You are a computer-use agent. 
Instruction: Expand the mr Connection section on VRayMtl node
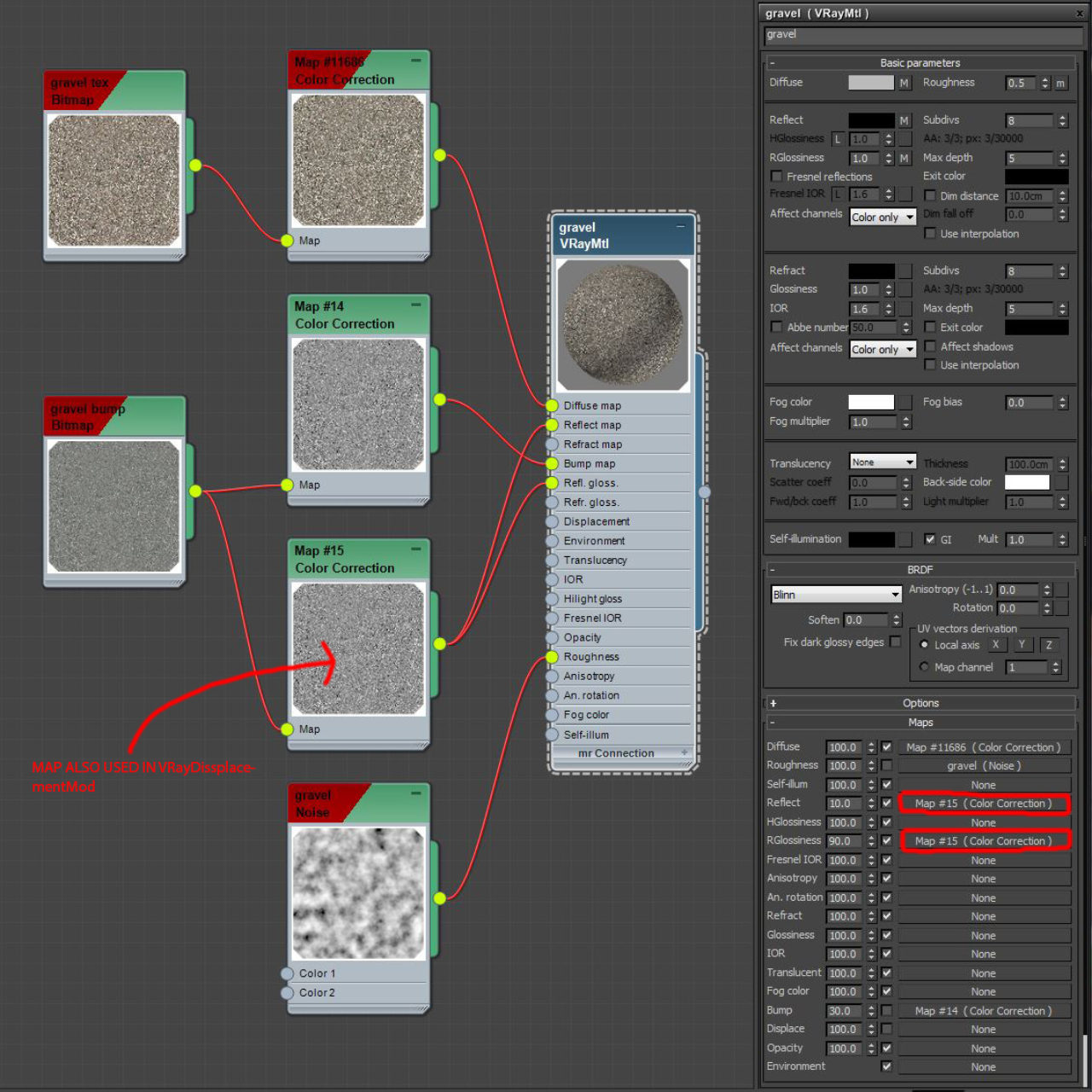tap(684, 752)
